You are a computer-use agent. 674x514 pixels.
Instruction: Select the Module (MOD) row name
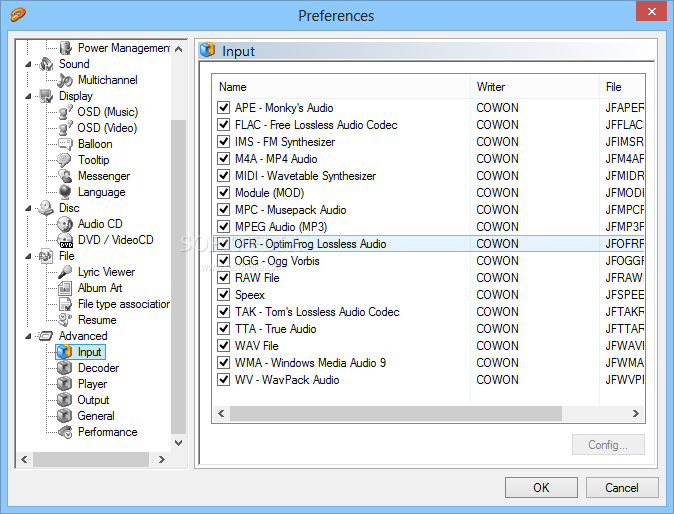click(270, 193)
